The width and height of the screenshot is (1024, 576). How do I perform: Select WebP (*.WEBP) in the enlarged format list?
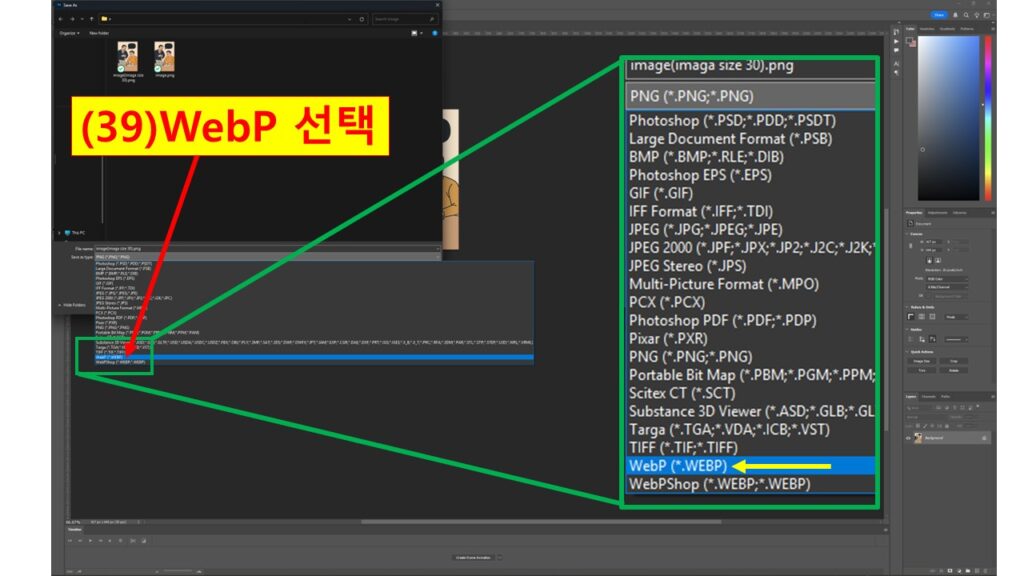(x=678, y=466)
